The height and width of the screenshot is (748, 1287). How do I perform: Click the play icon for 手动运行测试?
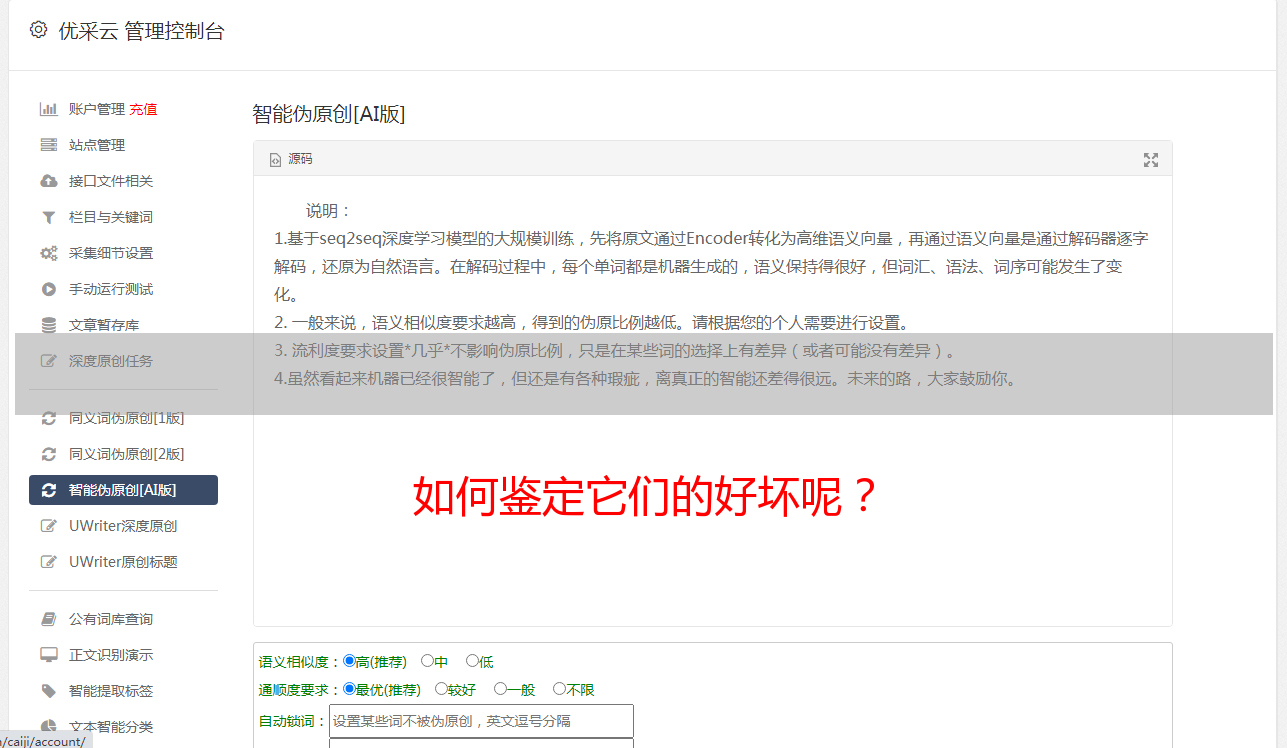click(48, 289)
